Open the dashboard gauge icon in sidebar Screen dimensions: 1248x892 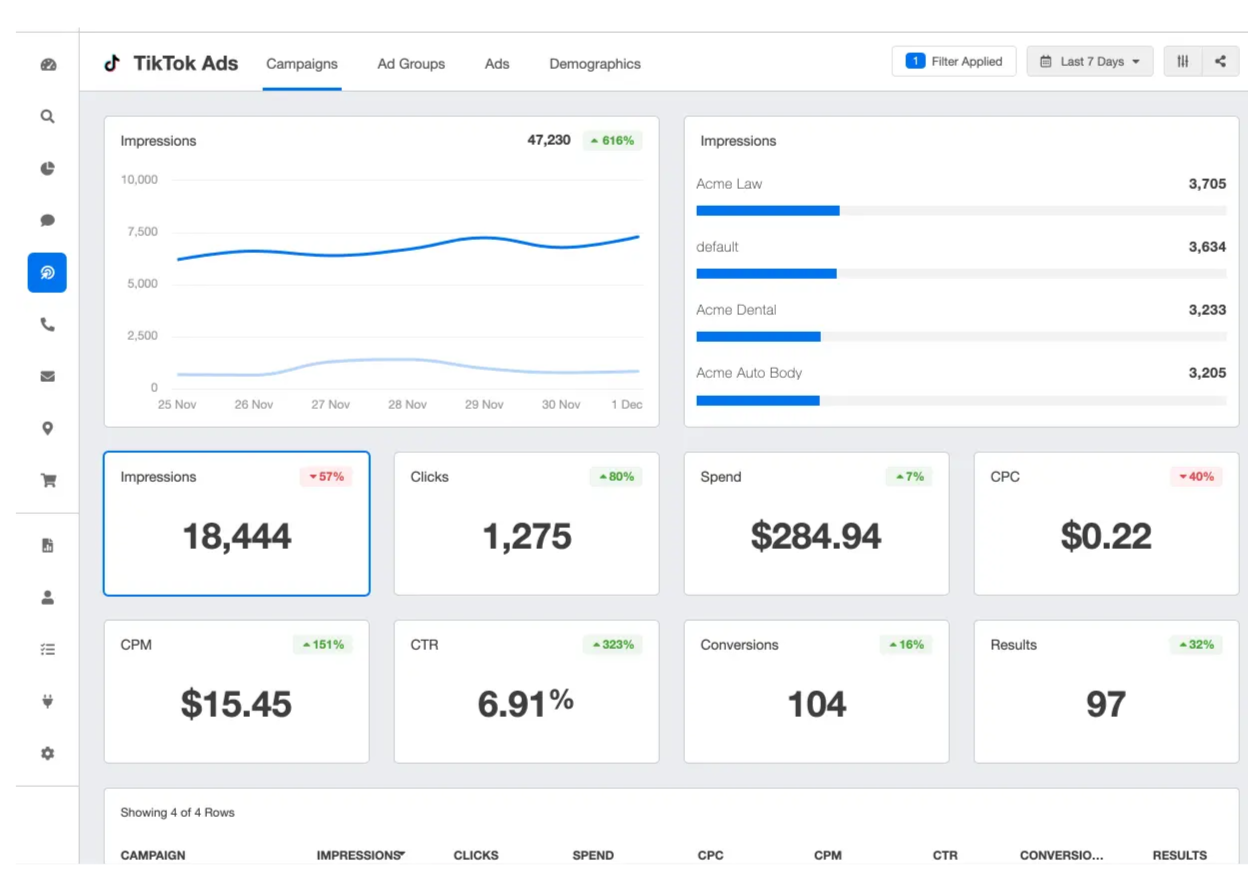pos(47,65)
